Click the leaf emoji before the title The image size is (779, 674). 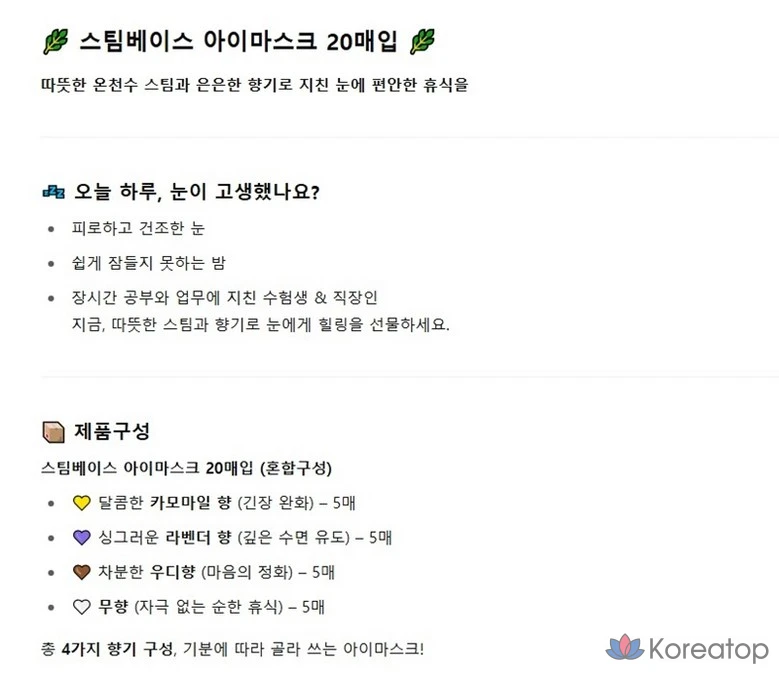pos(55,41)
